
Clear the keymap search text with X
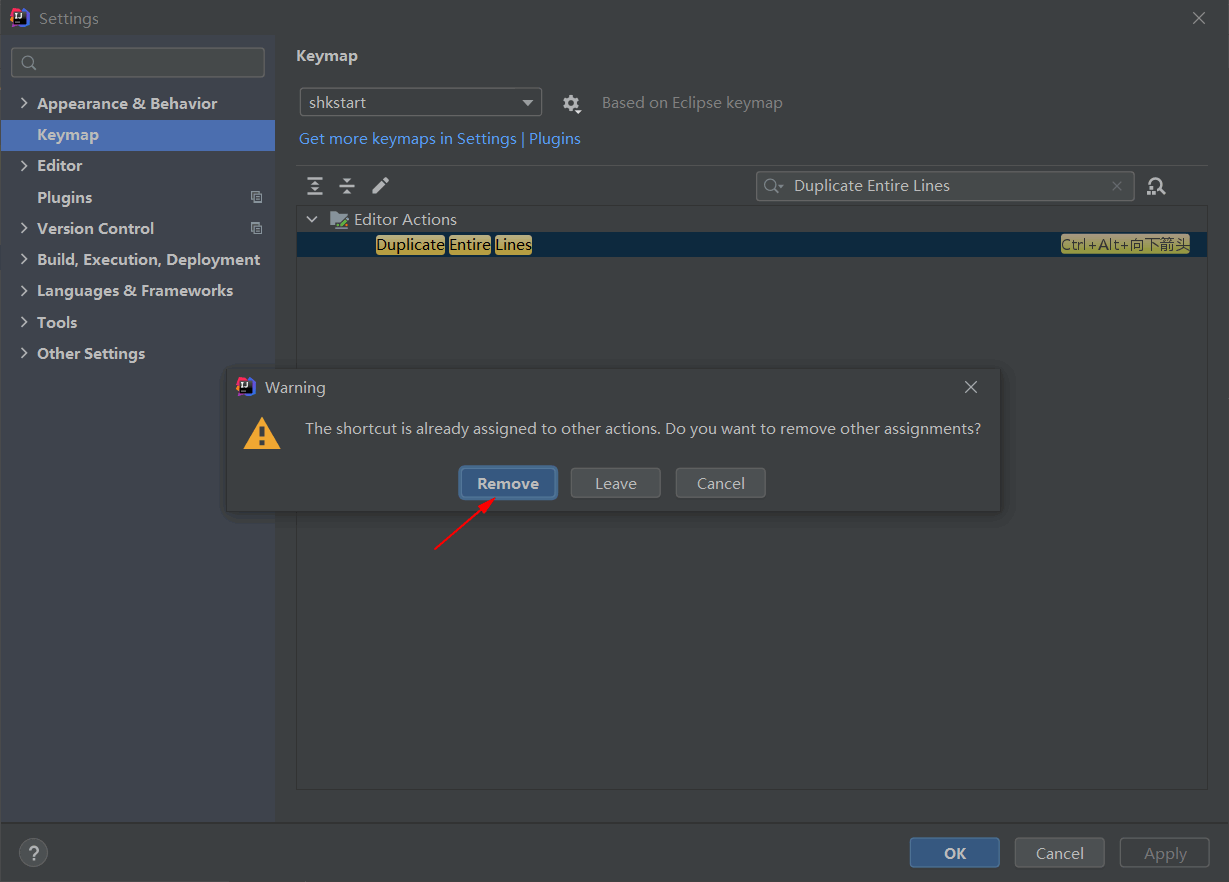(1117, 186)
